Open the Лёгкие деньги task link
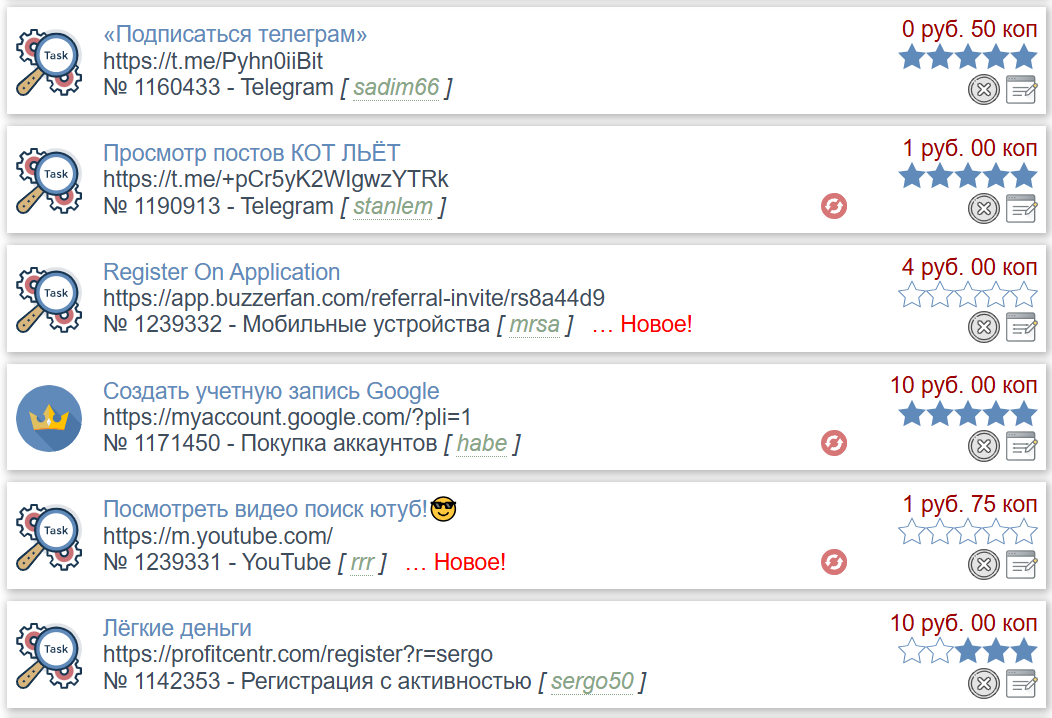This screenshot has height=718, width=1052. point(177,628)
